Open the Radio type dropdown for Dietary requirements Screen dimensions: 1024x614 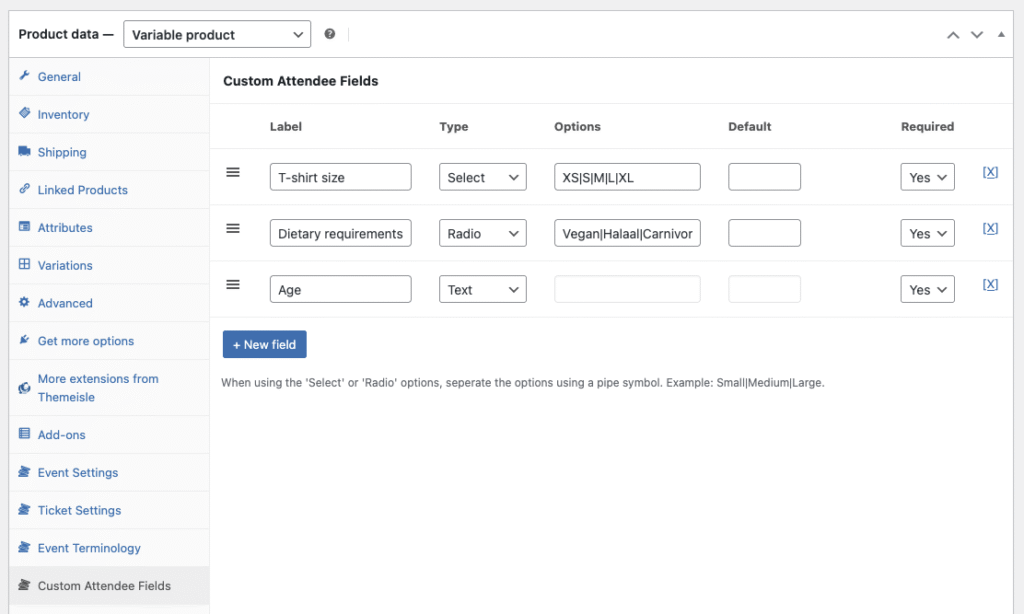coord(482,233)
